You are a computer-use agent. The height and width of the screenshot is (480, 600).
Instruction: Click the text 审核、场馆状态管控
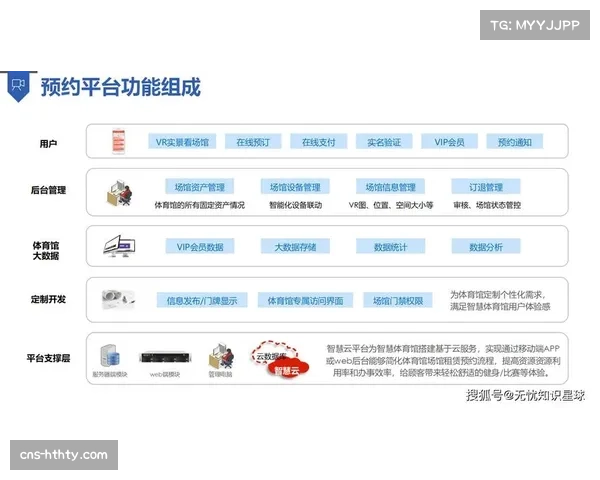tap(487, 205)
